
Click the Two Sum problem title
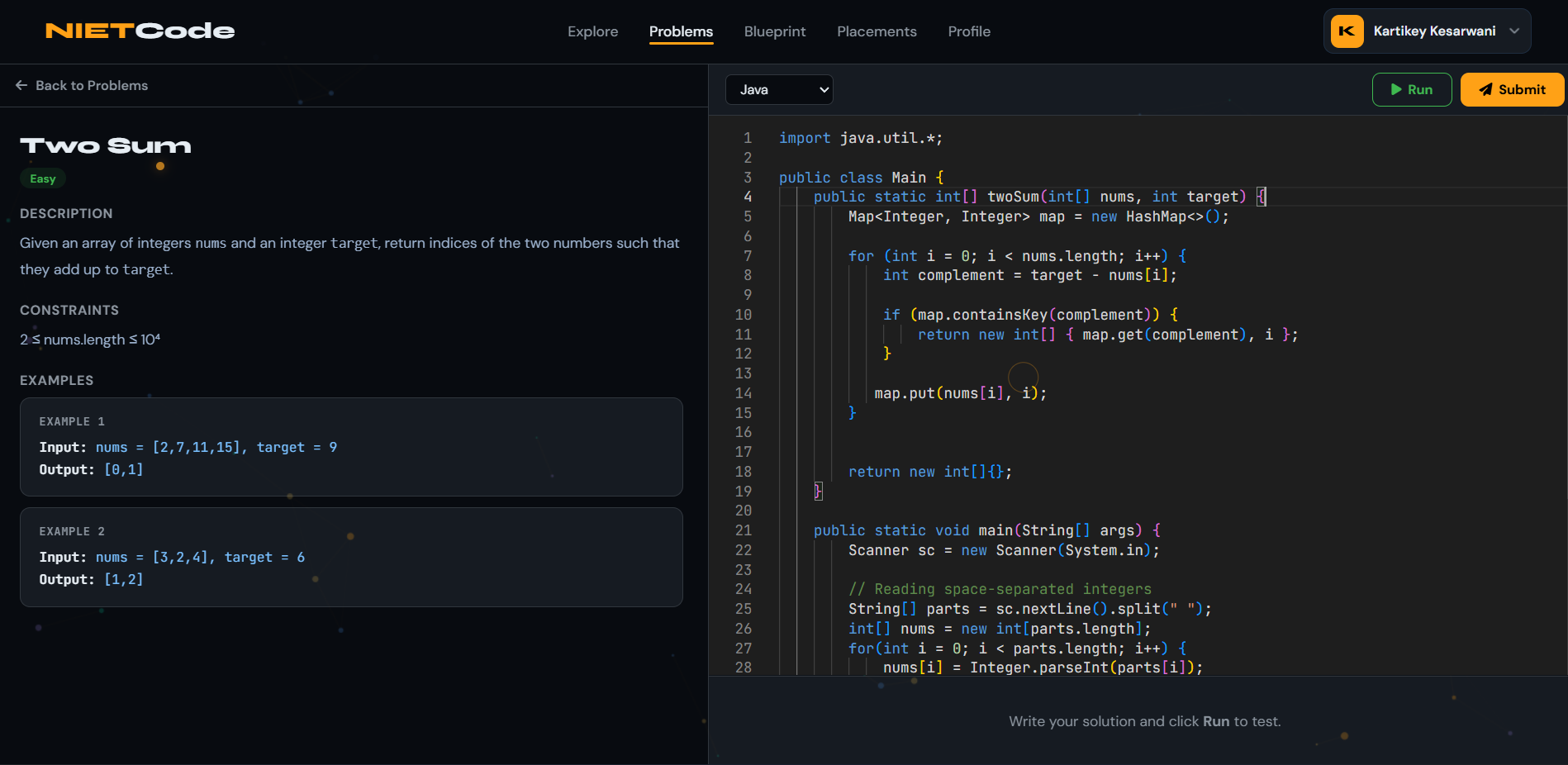[106, 146]
